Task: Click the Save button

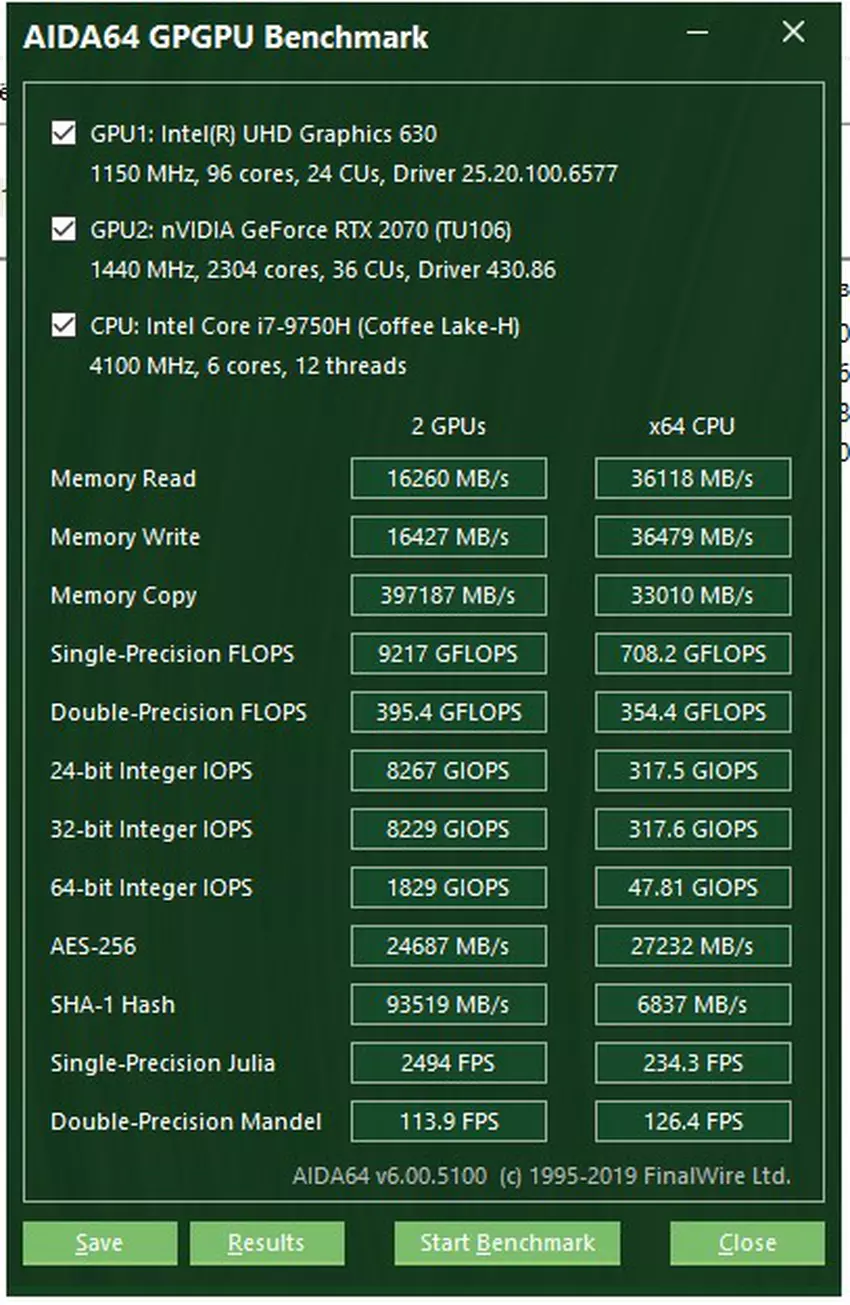Action: (x=100, y=1243)
